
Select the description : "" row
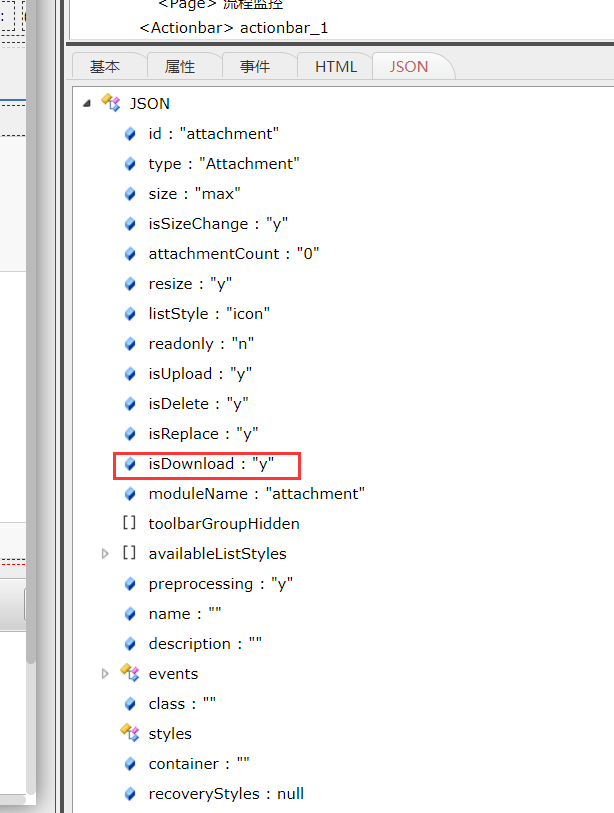click(x=205, y=644)
